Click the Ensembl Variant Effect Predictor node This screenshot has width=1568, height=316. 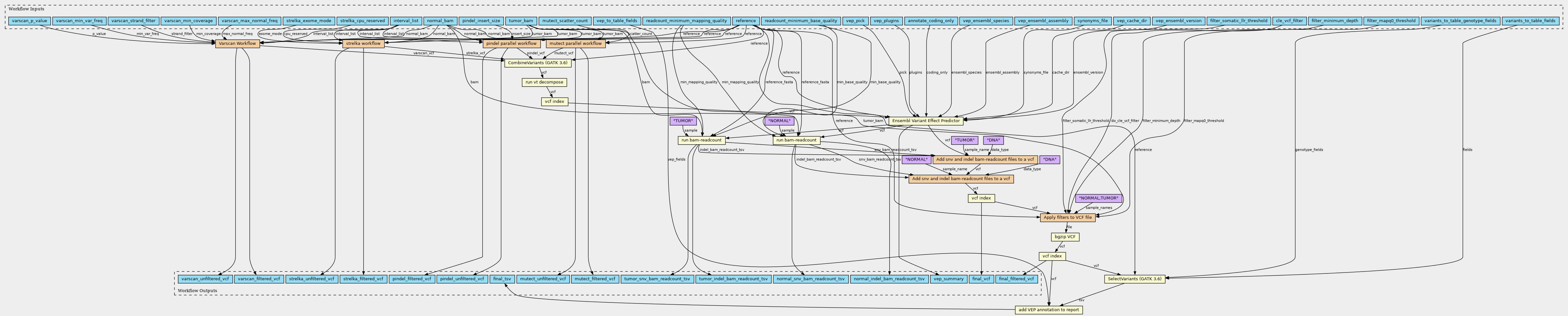click(x=926, y=120)
